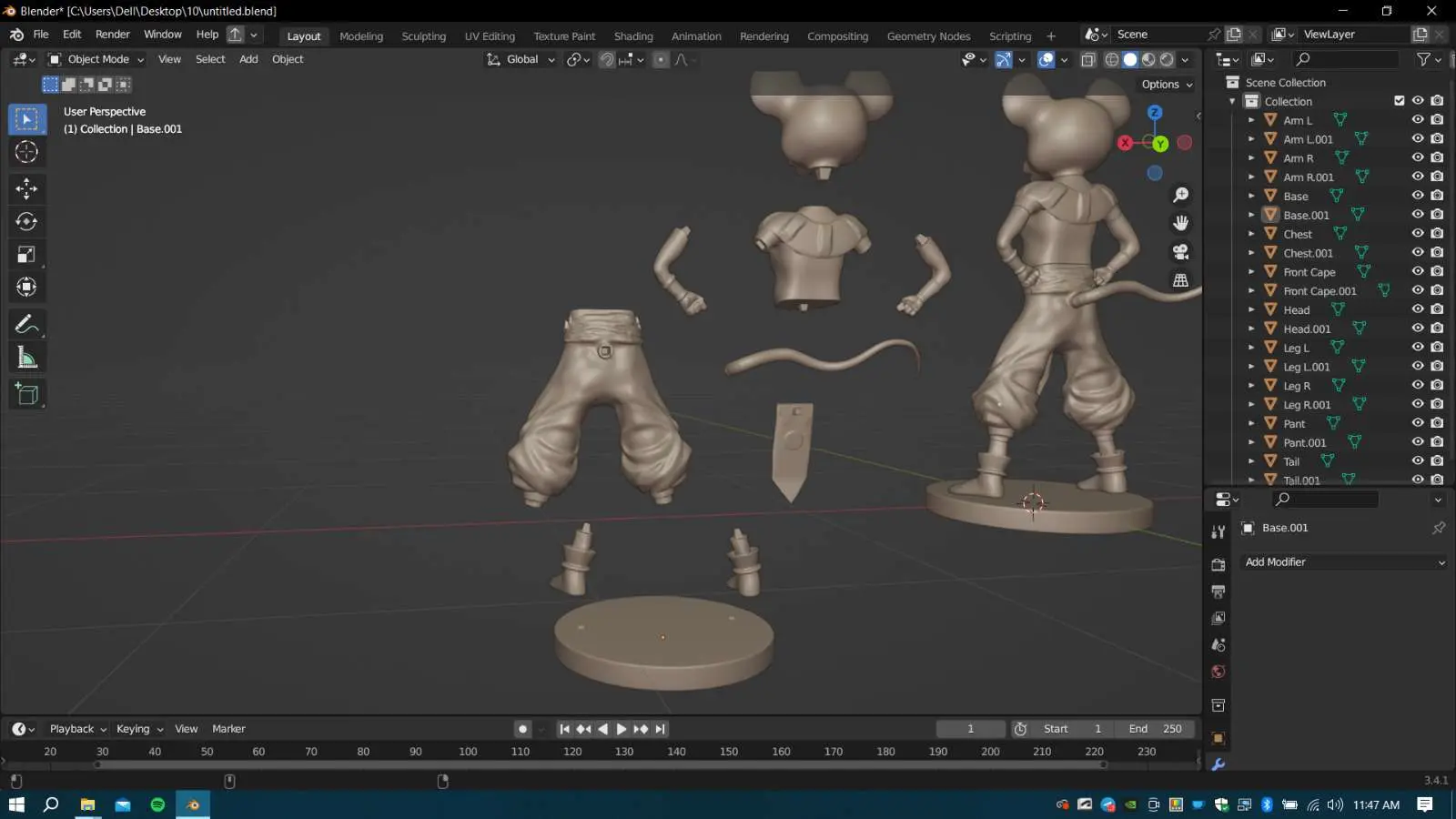Select the Rotate tool

pyautogui.click(x=26, y=221)
